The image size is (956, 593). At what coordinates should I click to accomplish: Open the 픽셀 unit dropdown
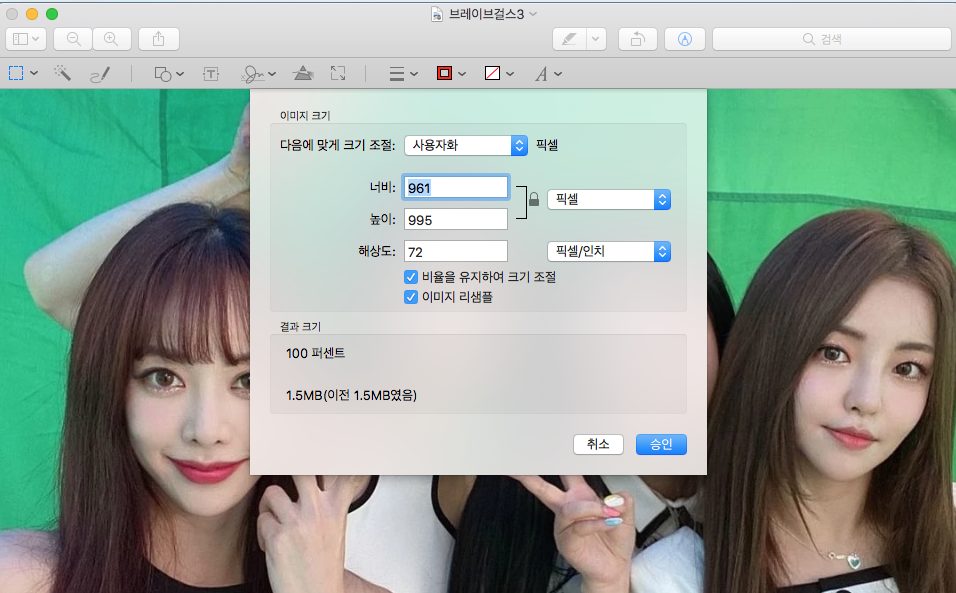[609, 199]
